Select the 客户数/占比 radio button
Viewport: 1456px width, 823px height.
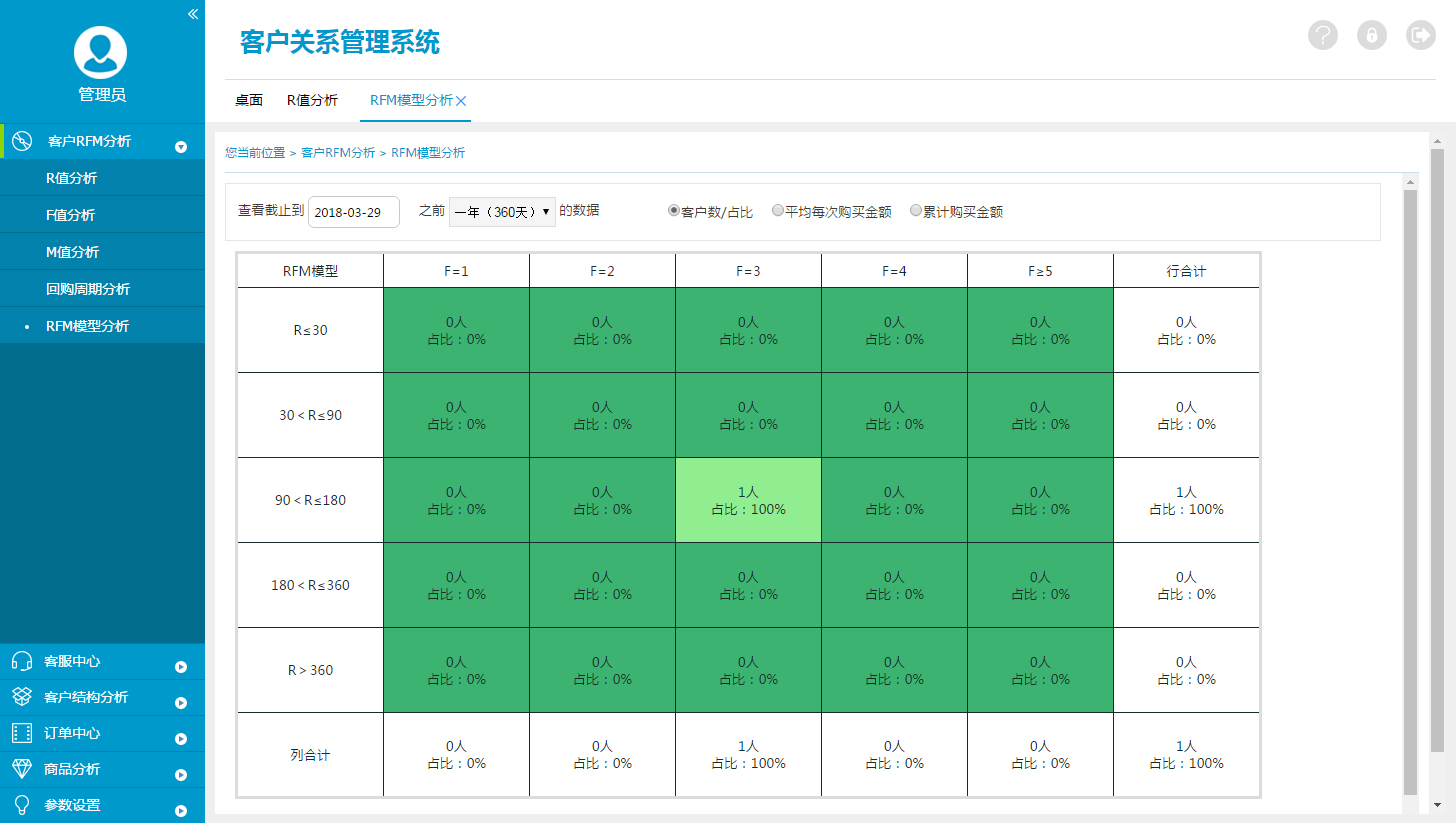coord(674,211)
